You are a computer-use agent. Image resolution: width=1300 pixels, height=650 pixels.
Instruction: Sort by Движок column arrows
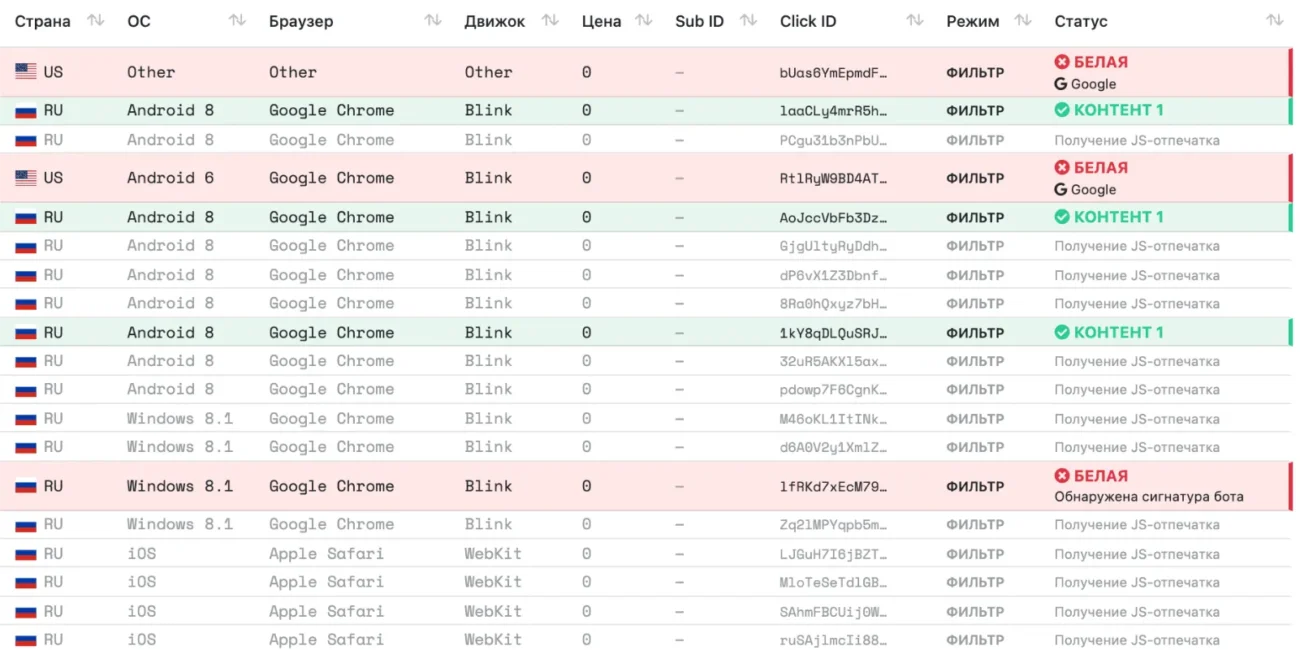(550, 20)
